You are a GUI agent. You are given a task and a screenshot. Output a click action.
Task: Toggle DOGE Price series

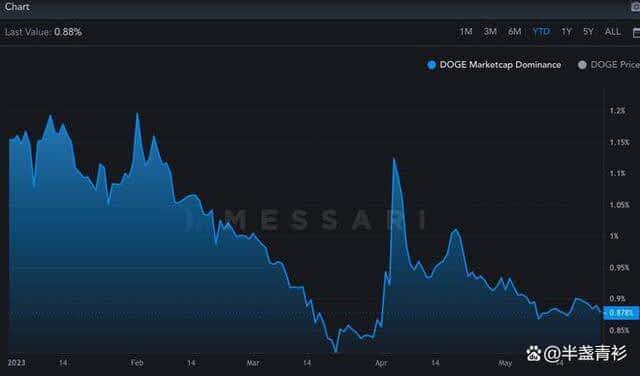tap(609, 65)
